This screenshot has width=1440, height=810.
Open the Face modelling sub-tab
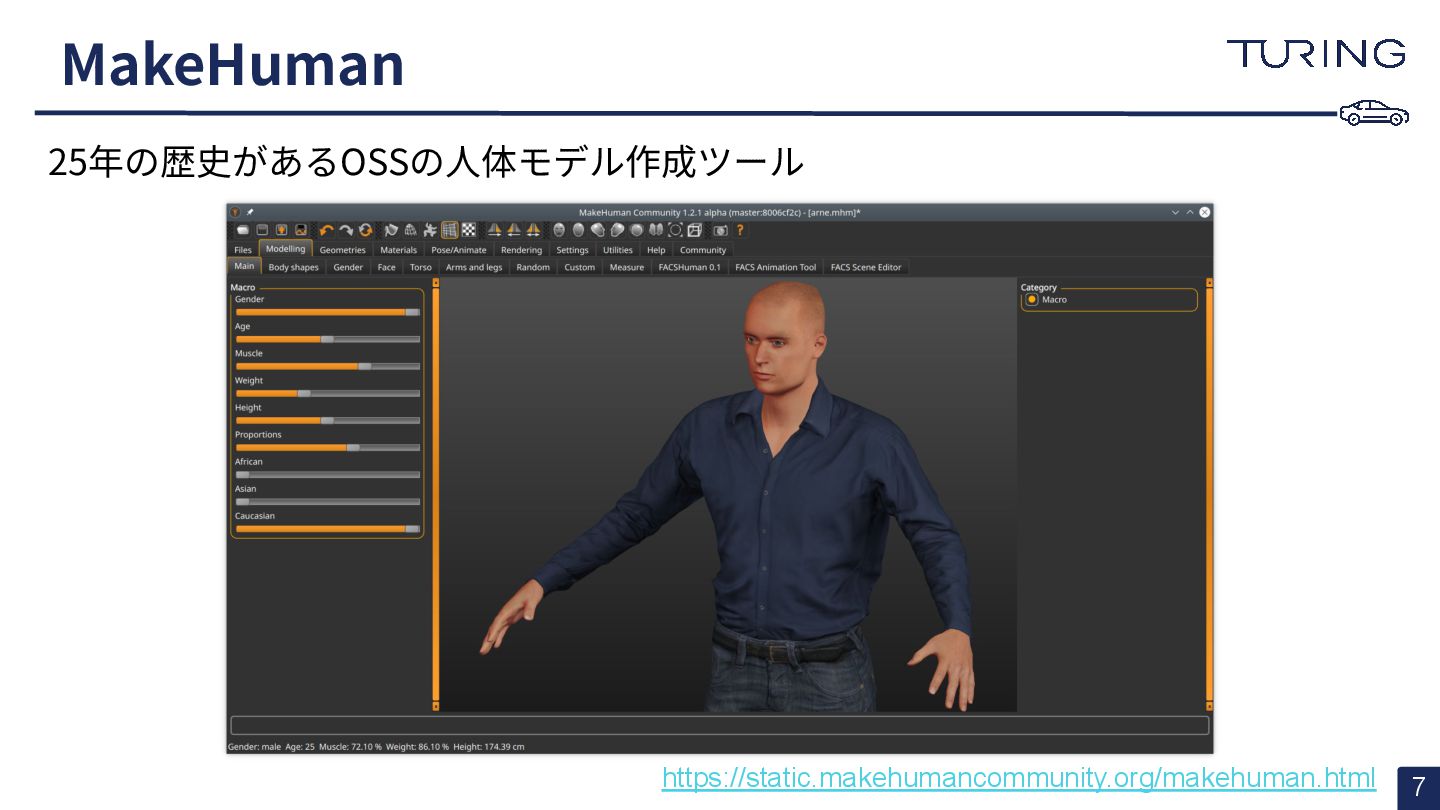click(386, 267)
